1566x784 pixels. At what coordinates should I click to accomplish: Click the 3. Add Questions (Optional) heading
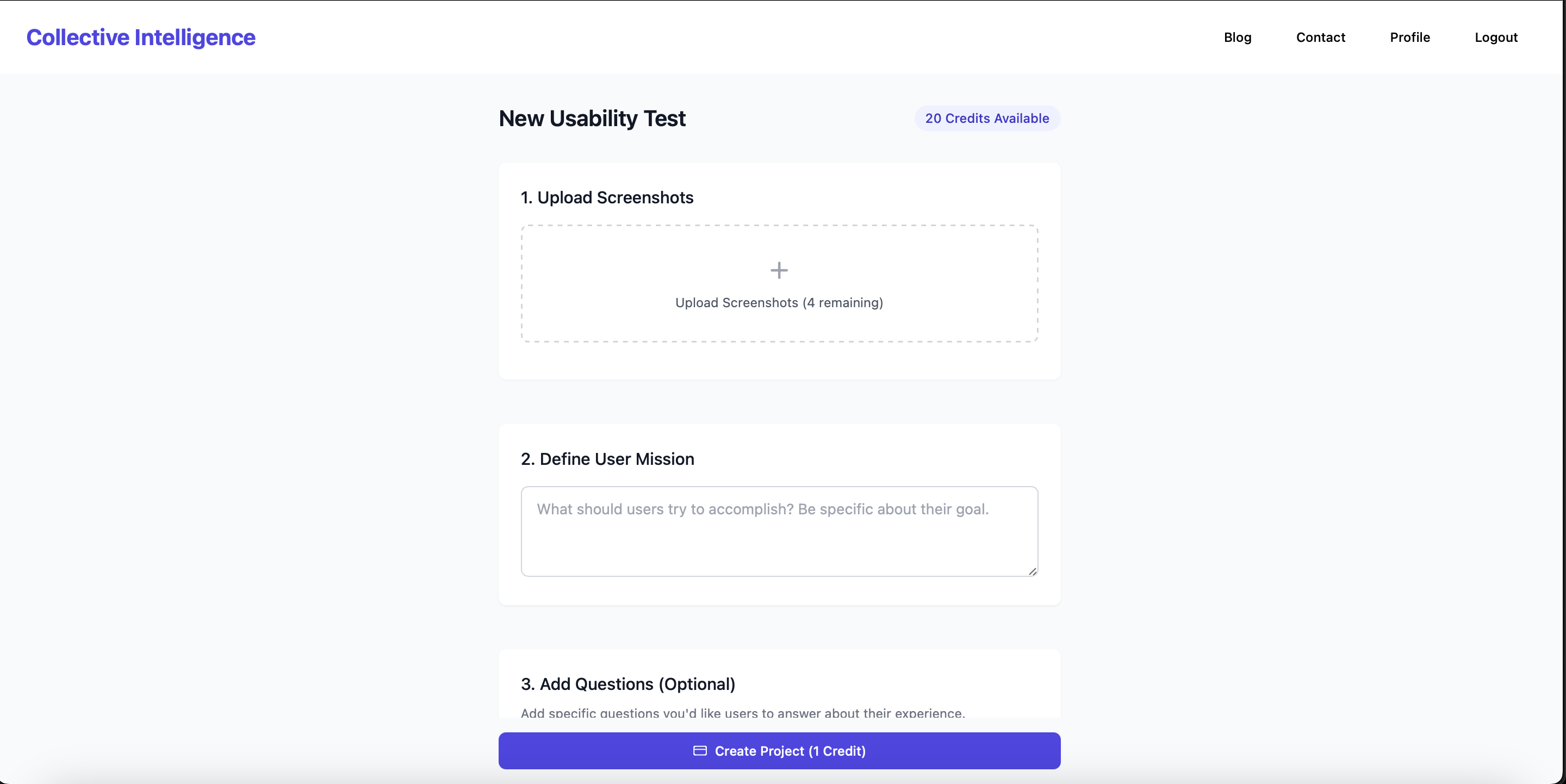pyautogui.click(x=627, y=684)
